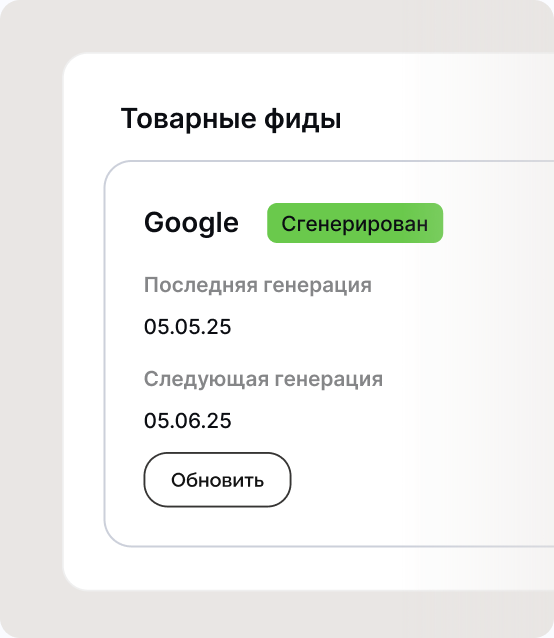Refresh the Google feed with Обновить
This screenshot has height=638, width=554.
217,480
